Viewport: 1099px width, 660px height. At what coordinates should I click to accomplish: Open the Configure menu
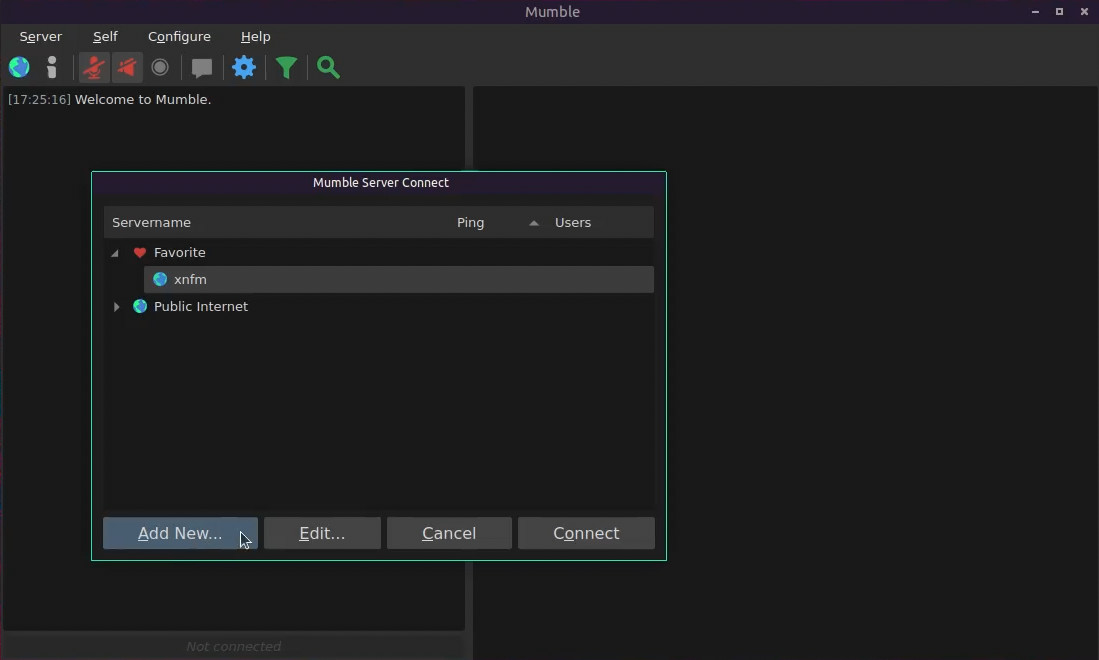coord(179,36)
